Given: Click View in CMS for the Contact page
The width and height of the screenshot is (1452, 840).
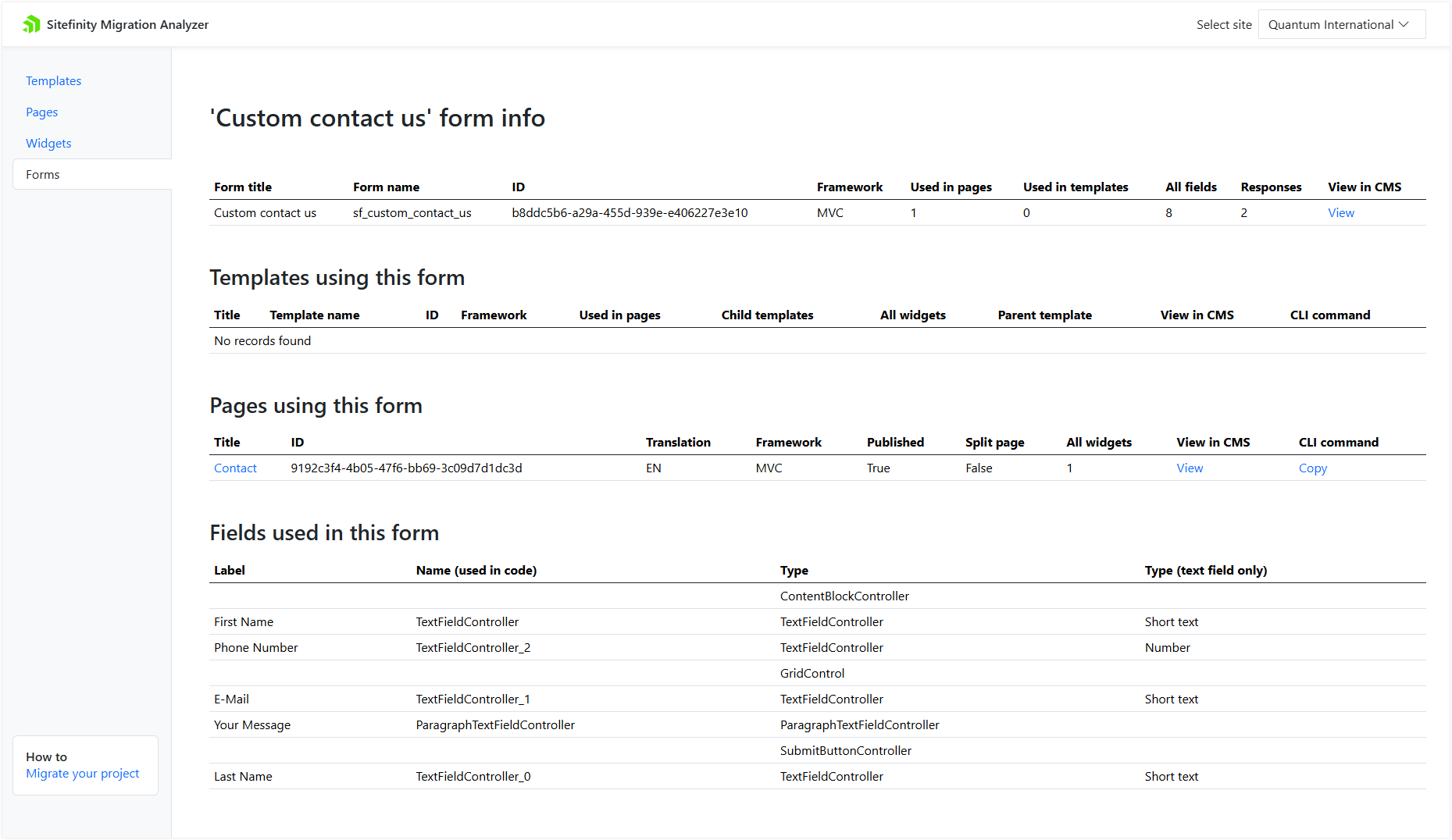Looking at the screenshot, I should click(1189, 468).
